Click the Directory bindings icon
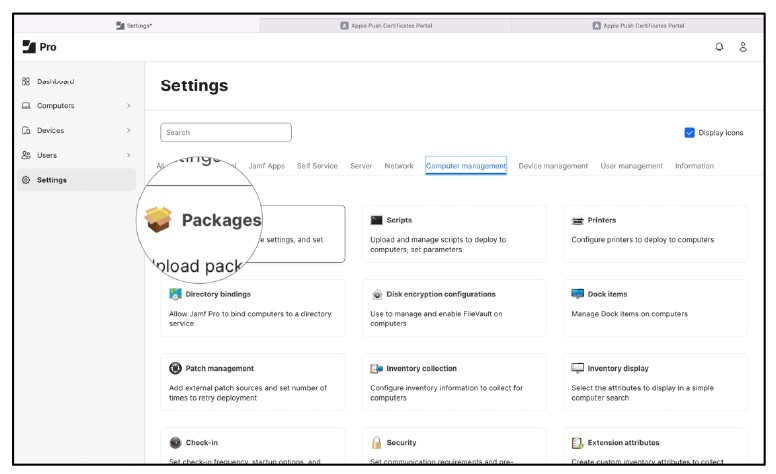The image size is (776, 474). [x=175, y=294]
